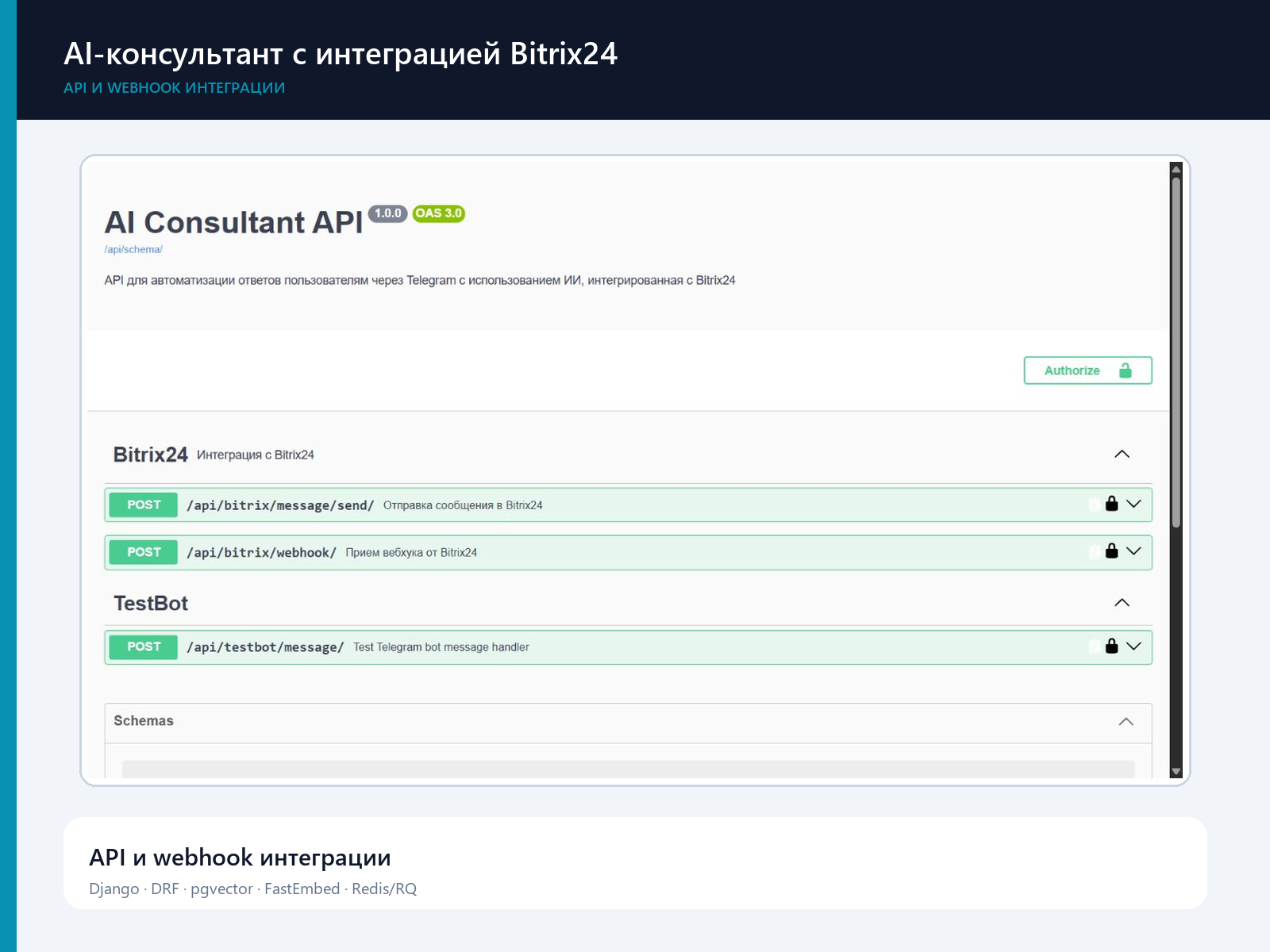Expand the /api/bitrix/webhook/ endpoint chevron
This screenshot has height=952, width=1270.
(1133, 551)
